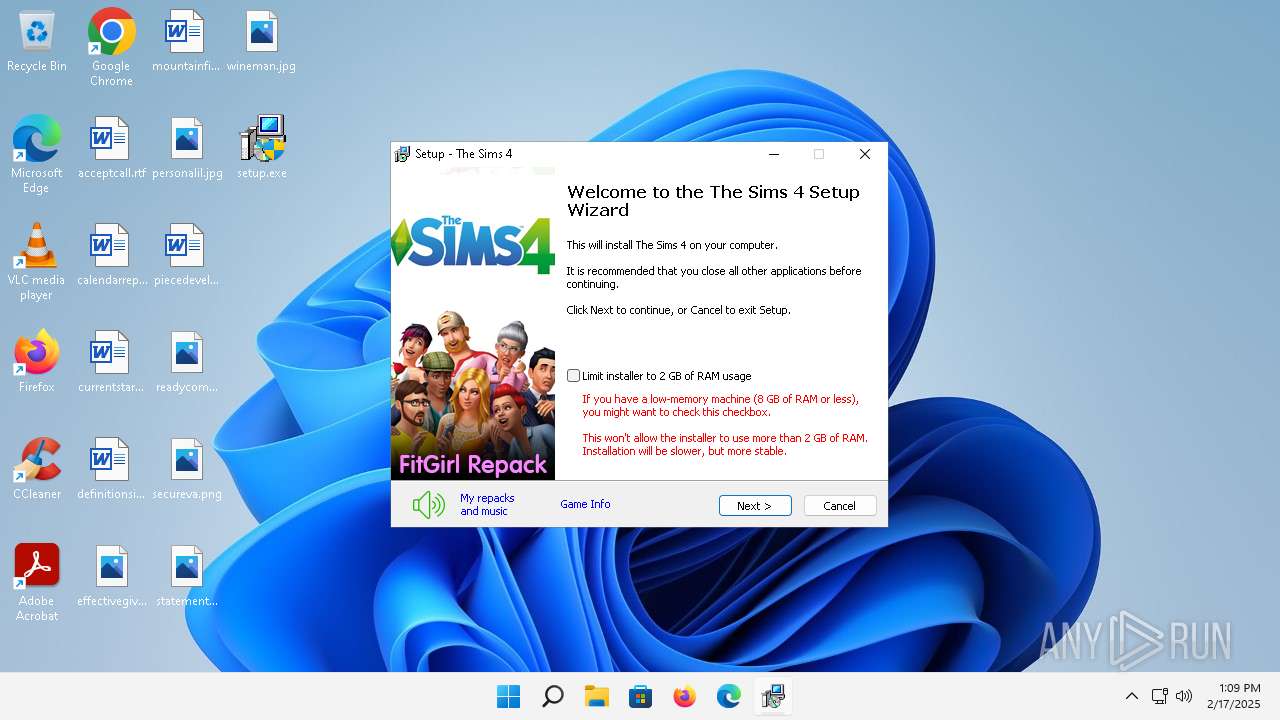Close the Sims 4 setup window
This screenshot has height=720, width=1280.
tap(865, 154)
